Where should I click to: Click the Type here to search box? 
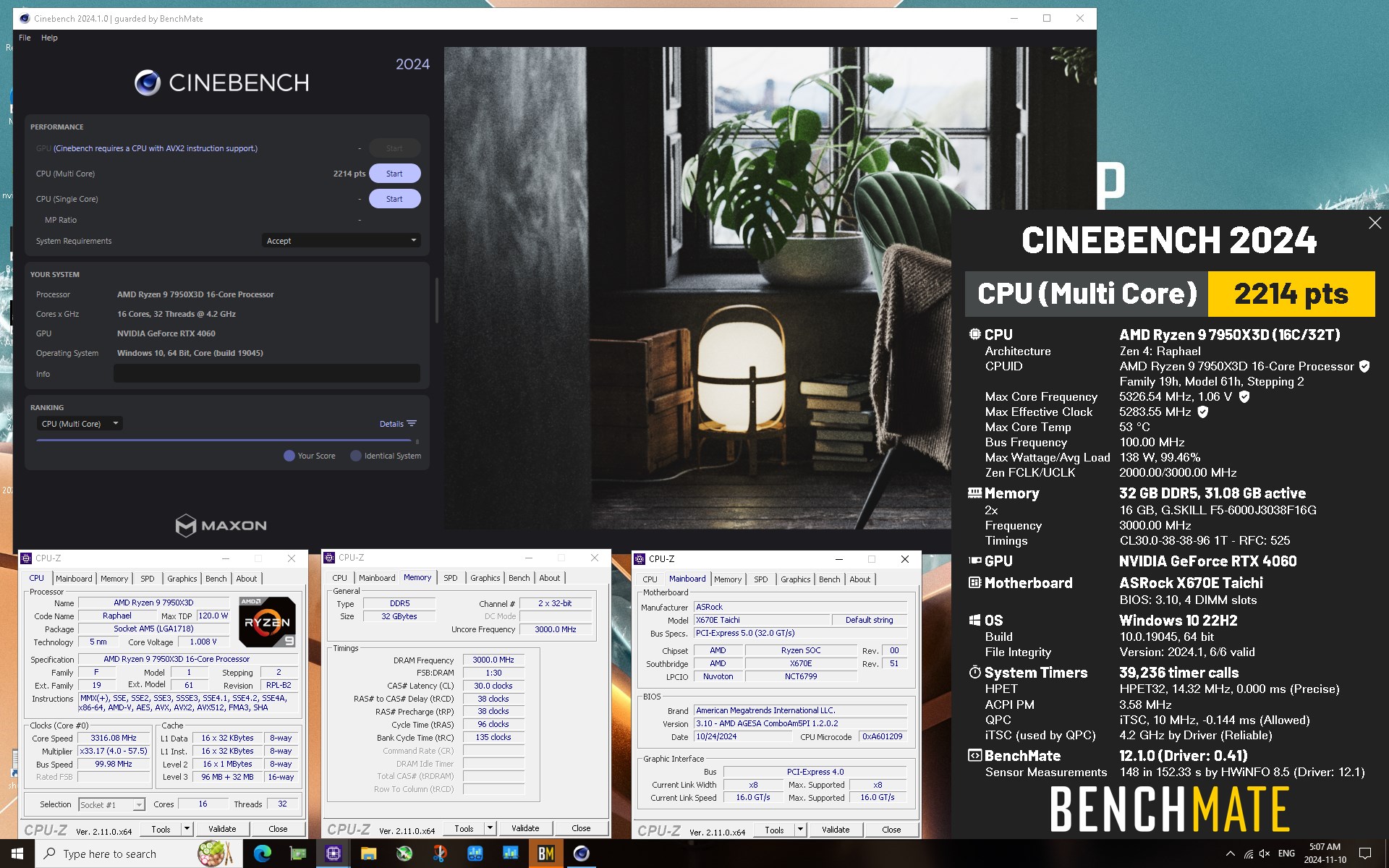(137, 854)
